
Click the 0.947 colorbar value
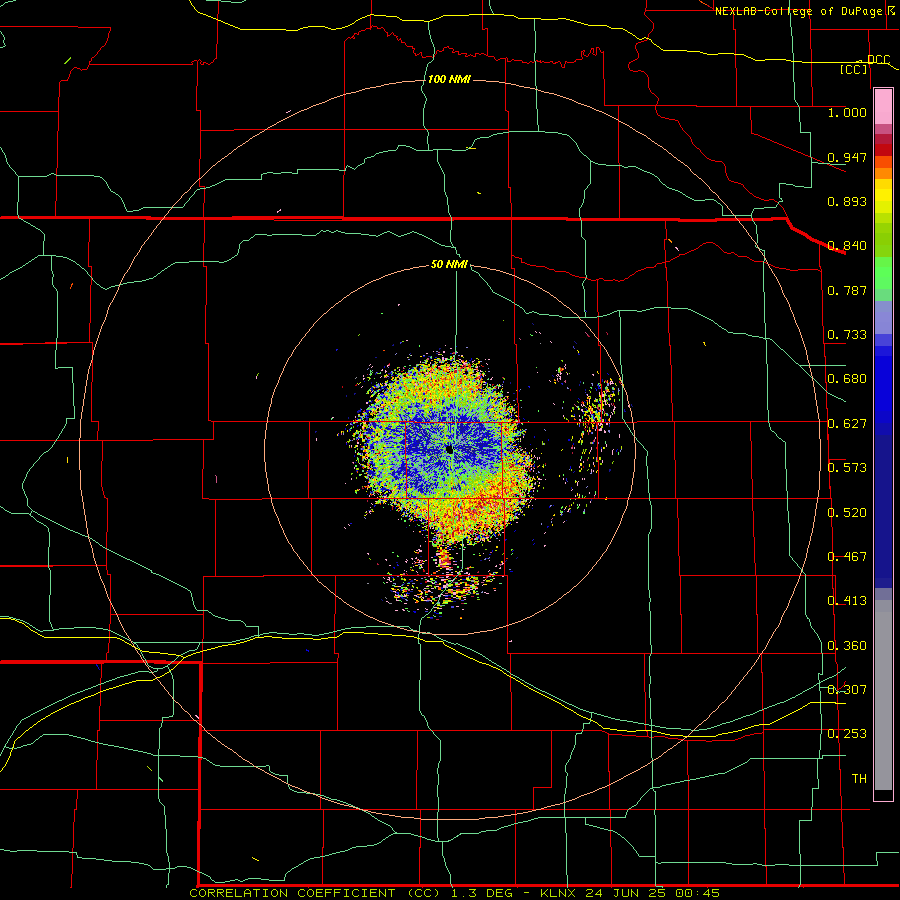coord(847,157)
